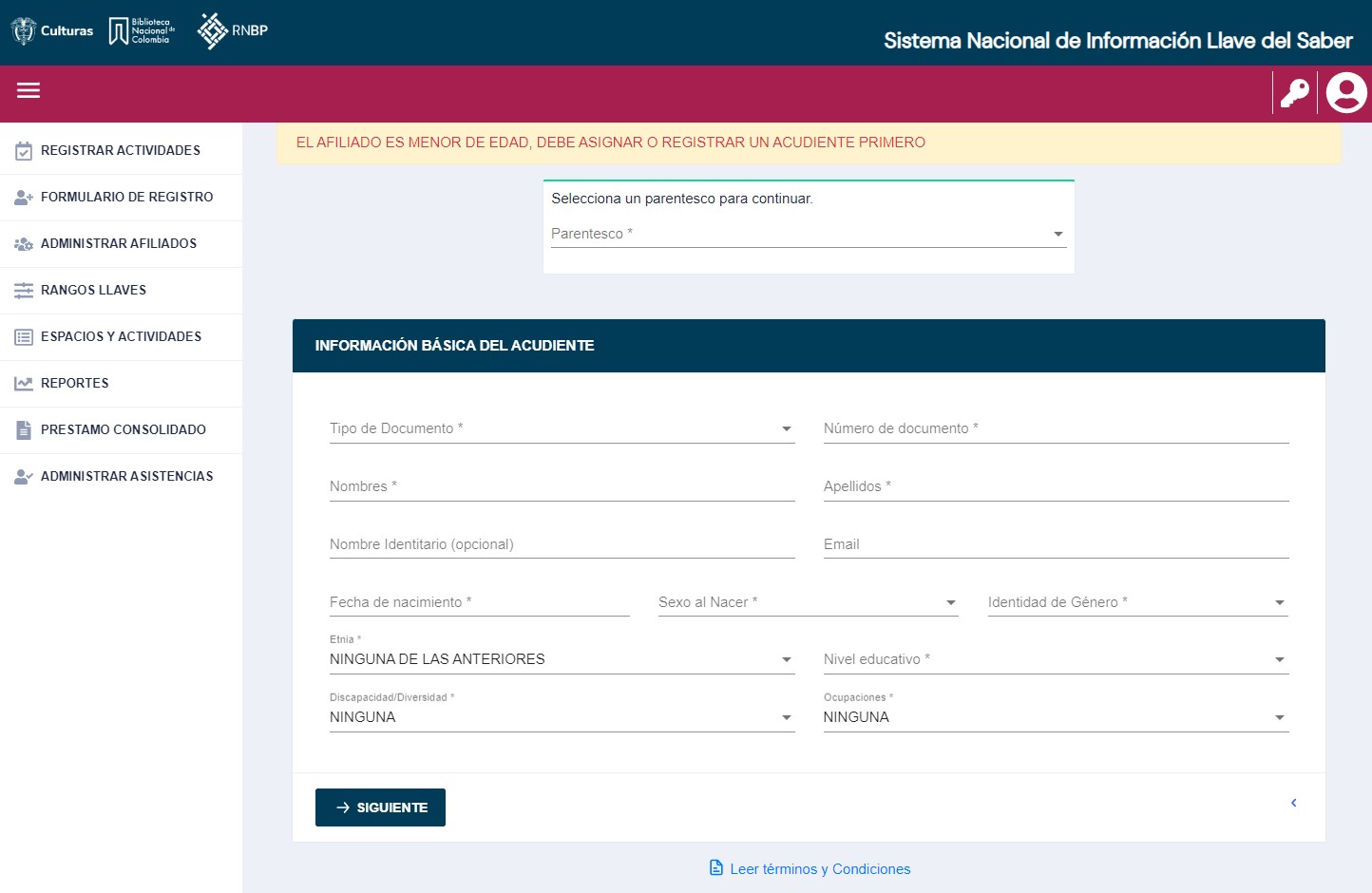1372x893 pixels.
Task: Click the Culturas logo
Action: tap(51, 30)
